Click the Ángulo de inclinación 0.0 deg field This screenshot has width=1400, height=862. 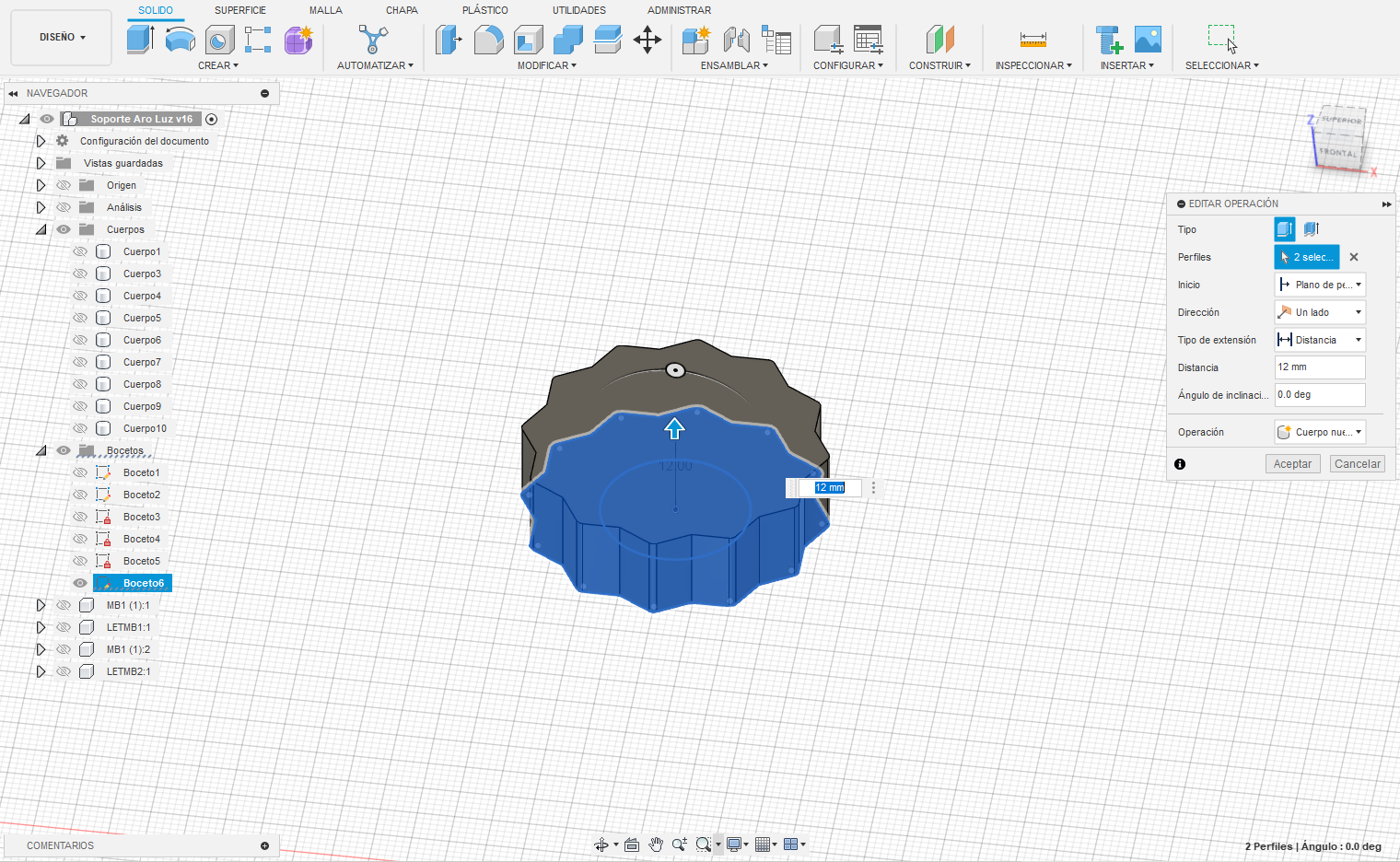(x=1319, y=395)
